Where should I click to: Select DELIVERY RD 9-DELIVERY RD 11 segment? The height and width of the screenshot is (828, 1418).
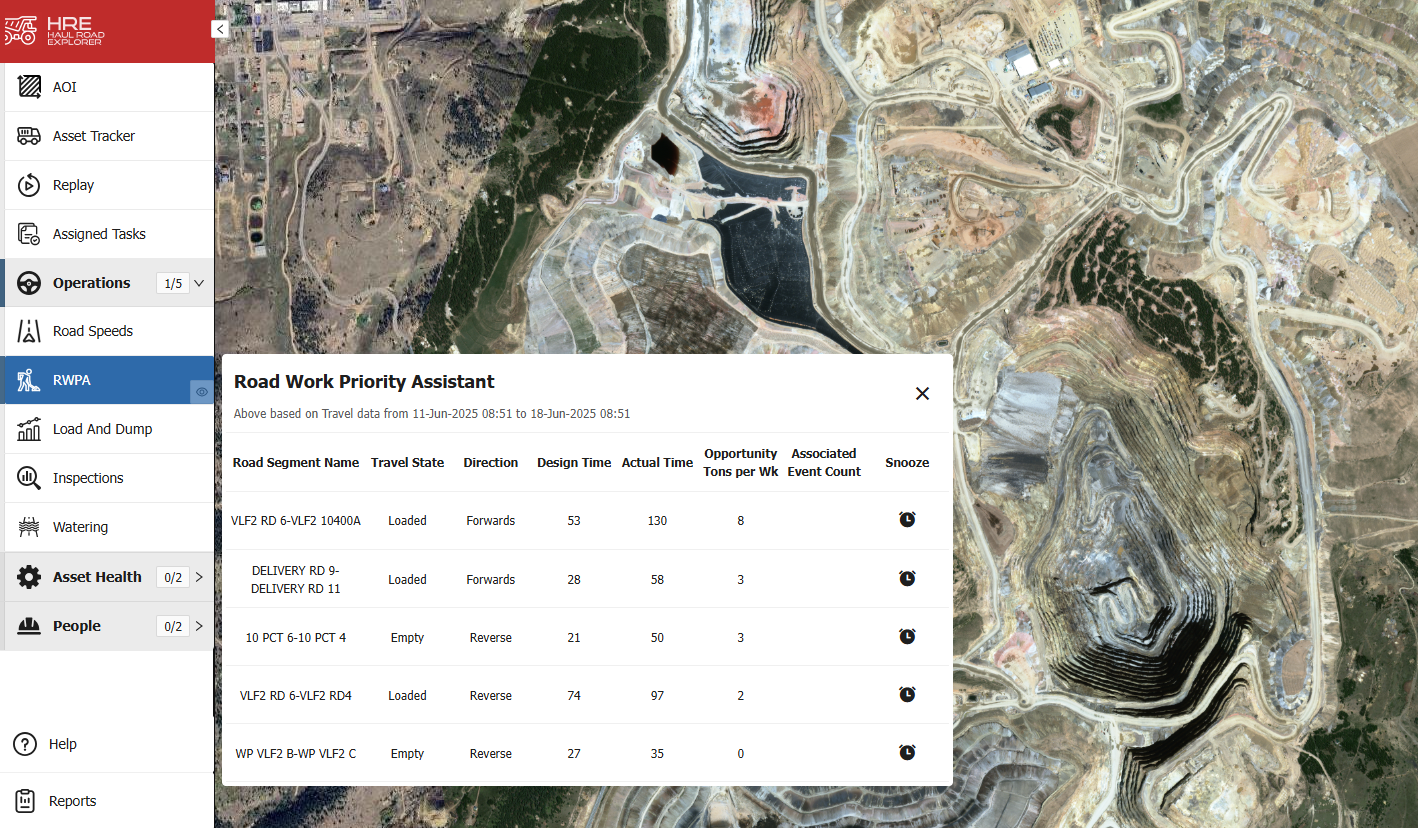coord(296,580)
